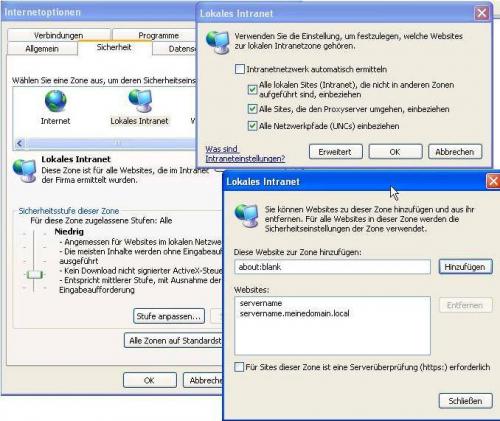Select the Internet zone globe icon
500x421 pixels.
click(x=56, y=101)
